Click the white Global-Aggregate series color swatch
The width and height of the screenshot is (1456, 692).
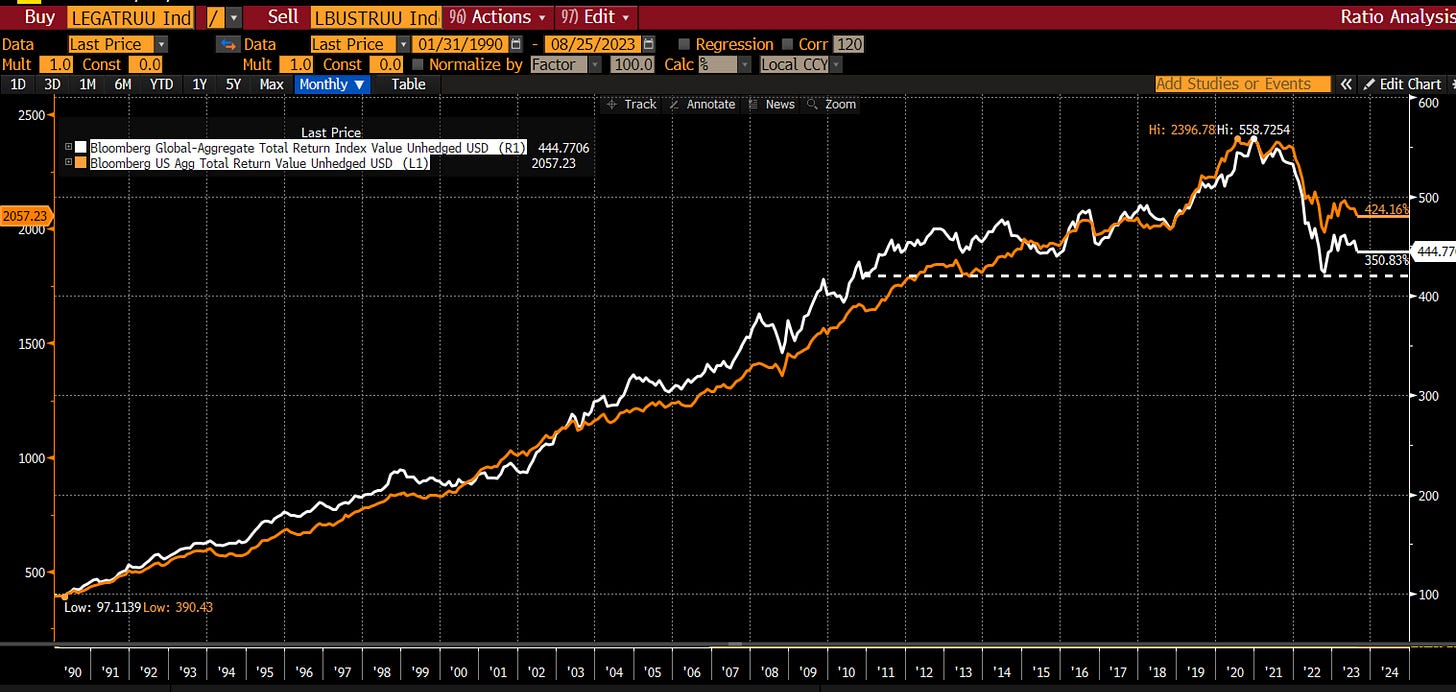tap(81, 147)
